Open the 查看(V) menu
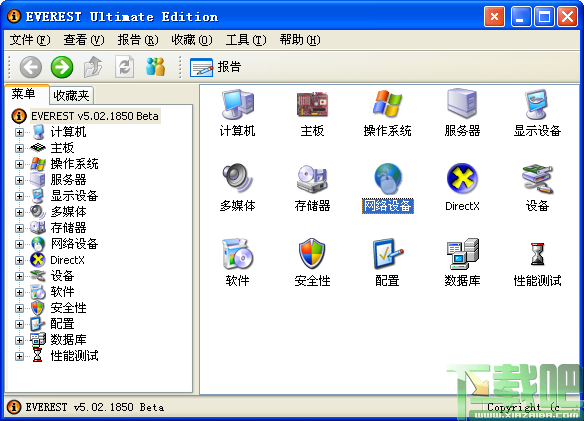Viewport: 584px width, 421px height. pos(84,39)
